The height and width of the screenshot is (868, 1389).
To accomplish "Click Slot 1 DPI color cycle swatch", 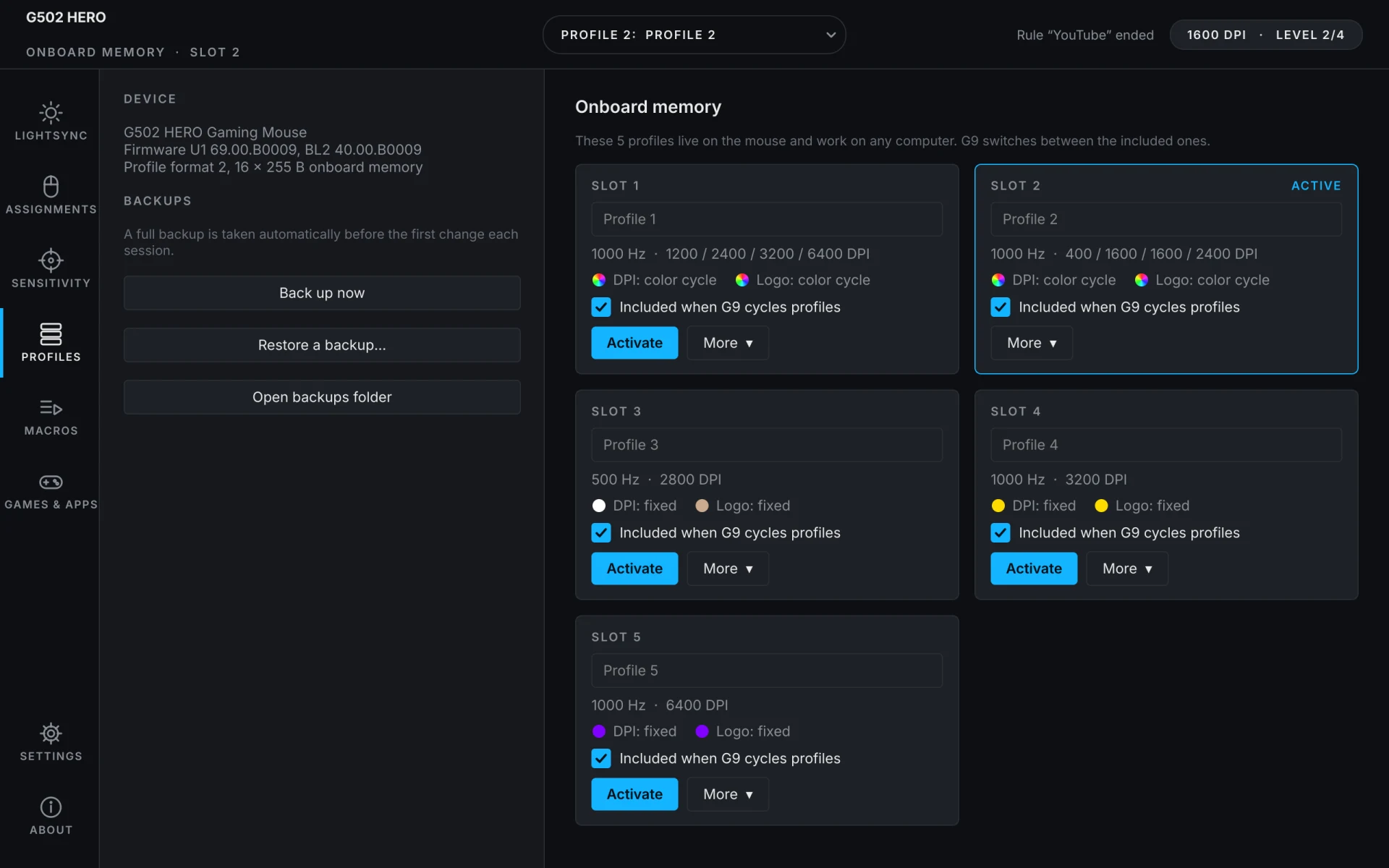I will (x=599, y=280).
